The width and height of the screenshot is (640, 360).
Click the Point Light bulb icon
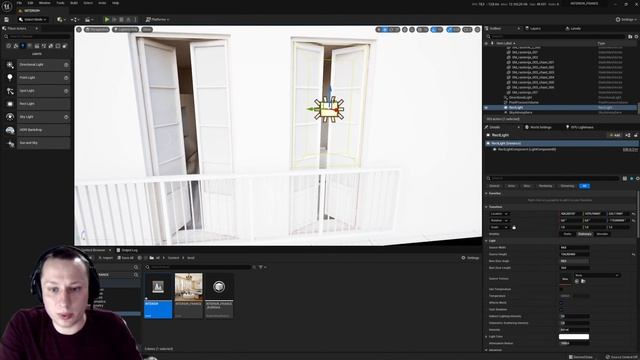click(x=10, y=78)
